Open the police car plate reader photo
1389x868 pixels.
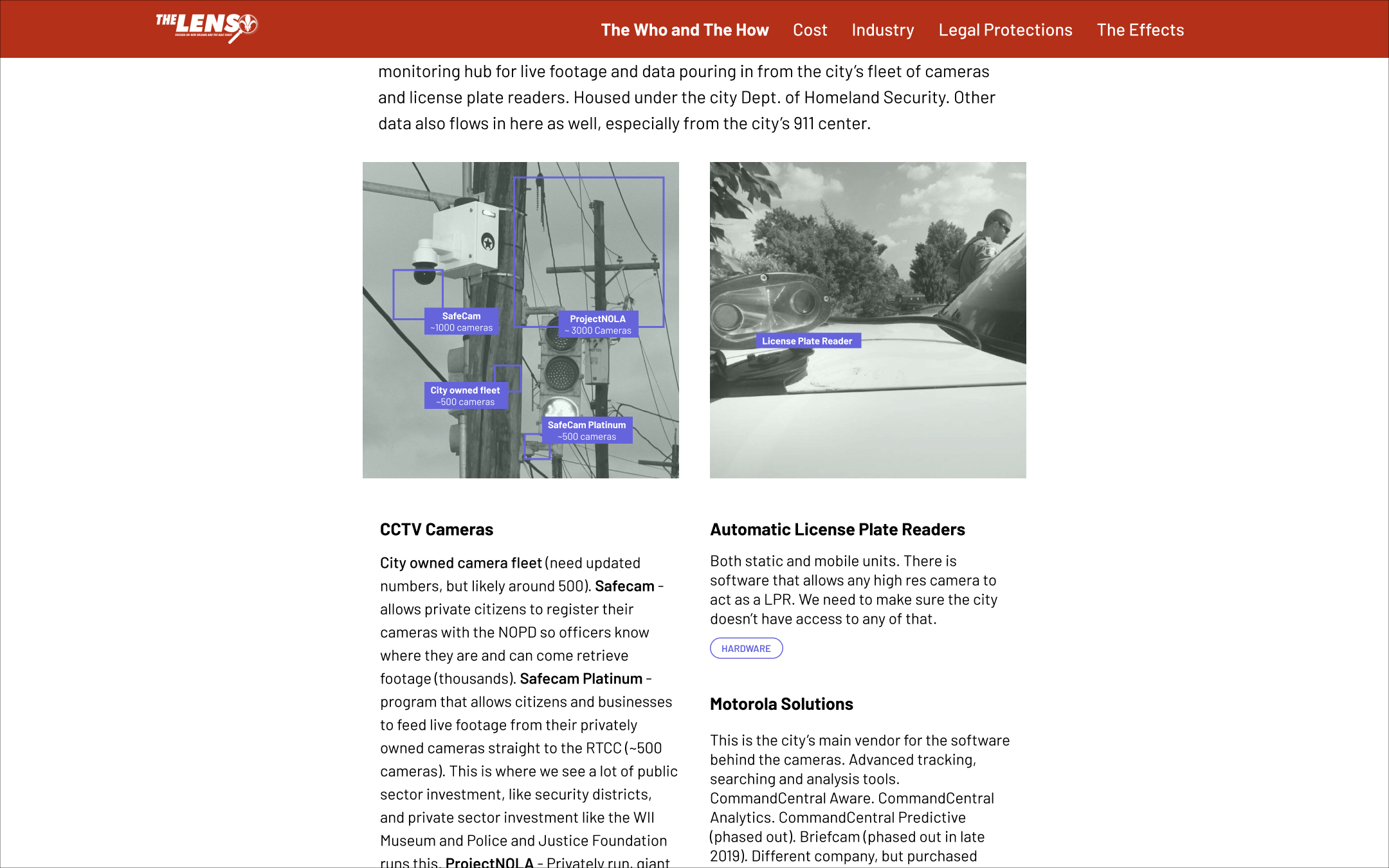pyautogui.click(x=868, y=320)
